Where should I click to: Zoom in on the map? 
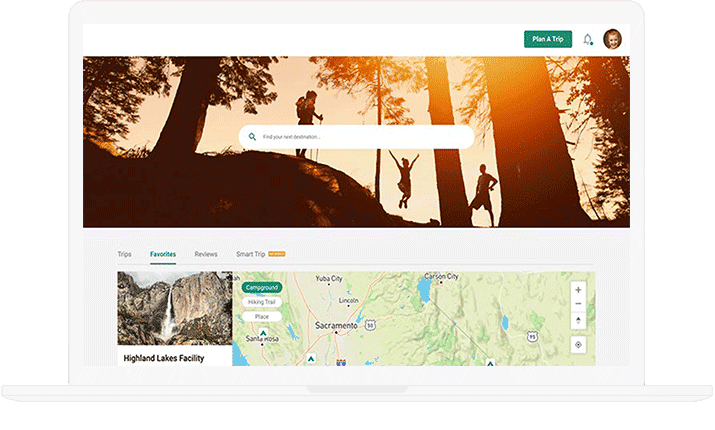coord(578,290)
